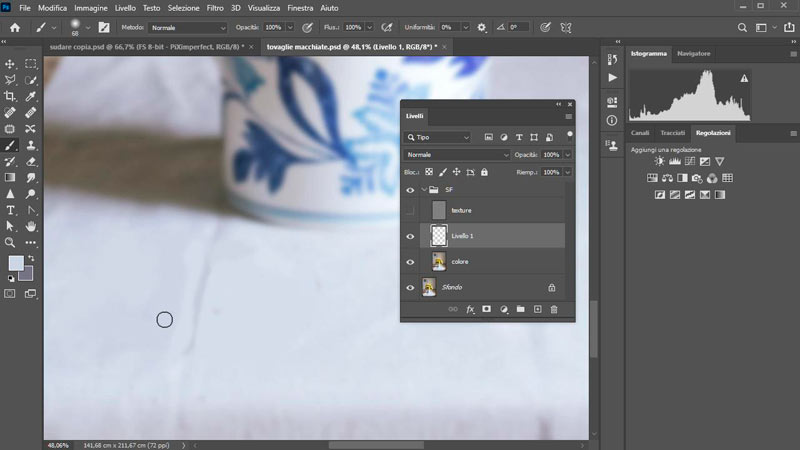Click the horizontal scrollbar thumb
The image size is (800, 450).
[377, 445]
